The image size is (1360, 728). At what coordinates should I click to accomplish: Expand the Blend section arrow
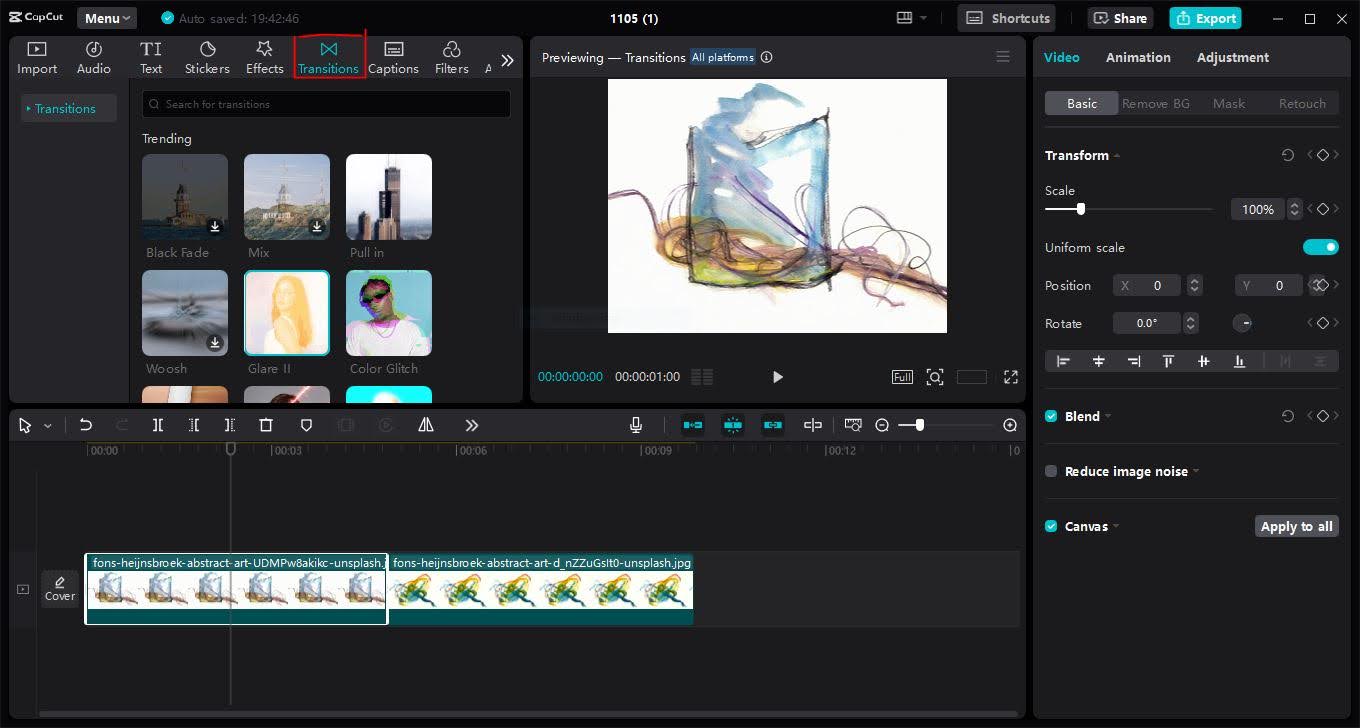tap(1108, 417)
